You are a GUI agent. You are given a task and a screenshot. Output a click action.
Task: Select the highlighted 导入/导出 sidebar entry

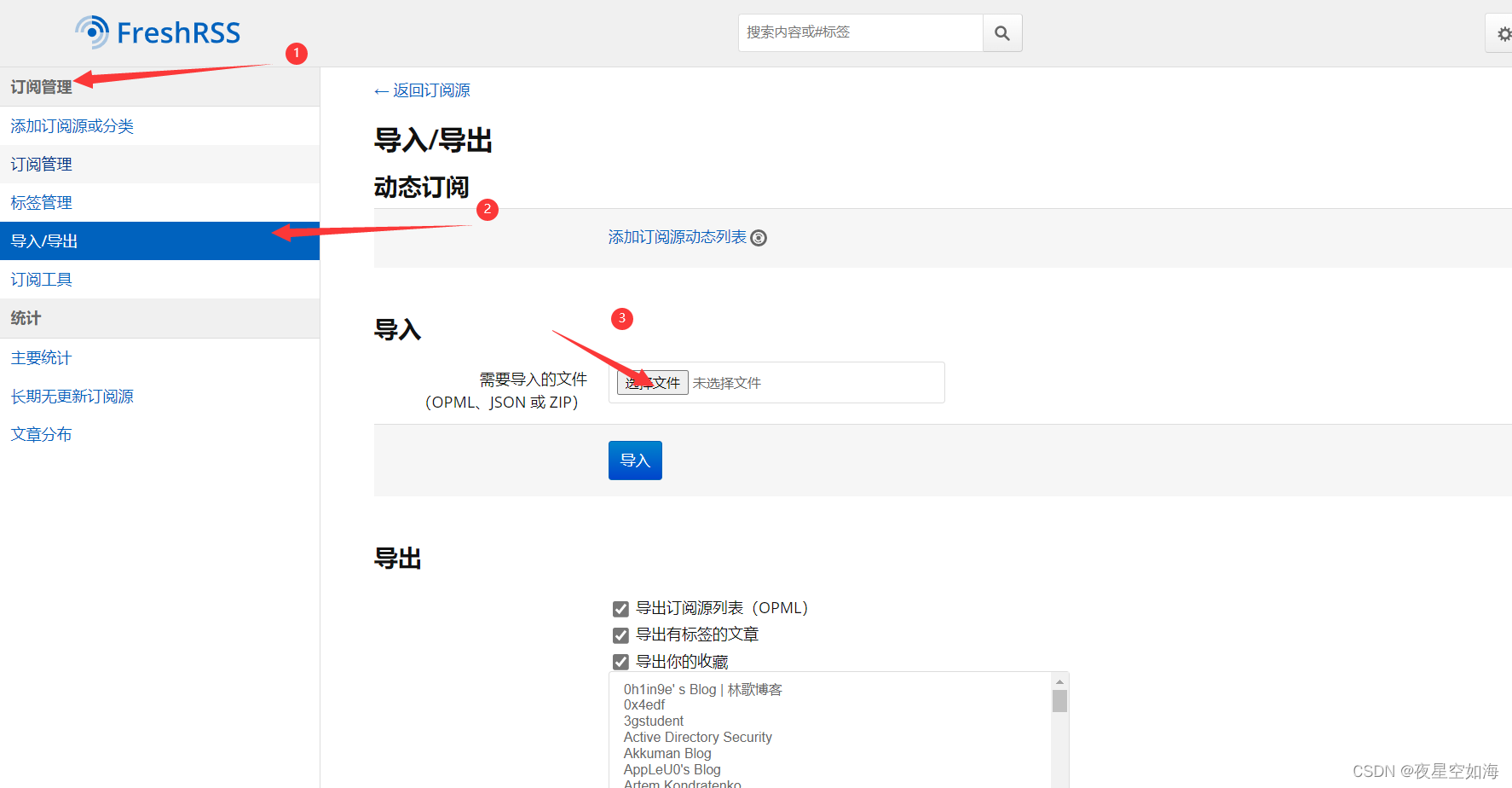(43, 240)
